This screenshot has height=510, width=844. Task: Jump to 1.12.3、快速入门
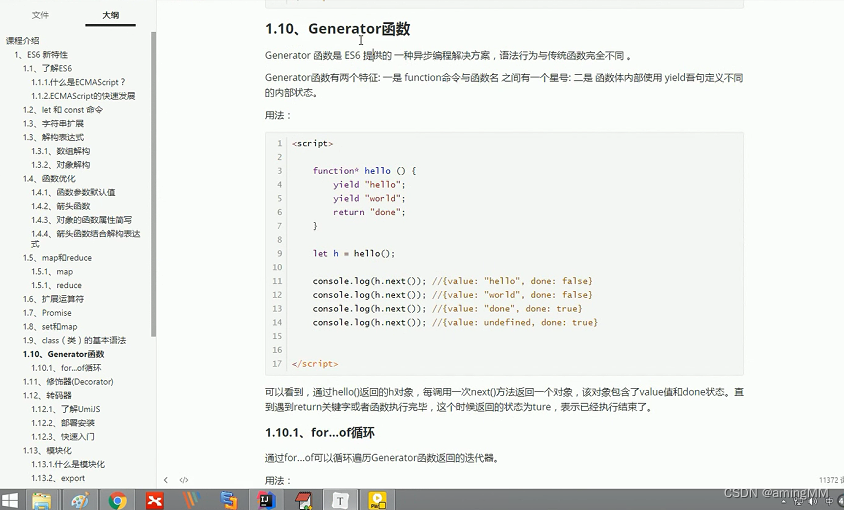pos(63,436)
